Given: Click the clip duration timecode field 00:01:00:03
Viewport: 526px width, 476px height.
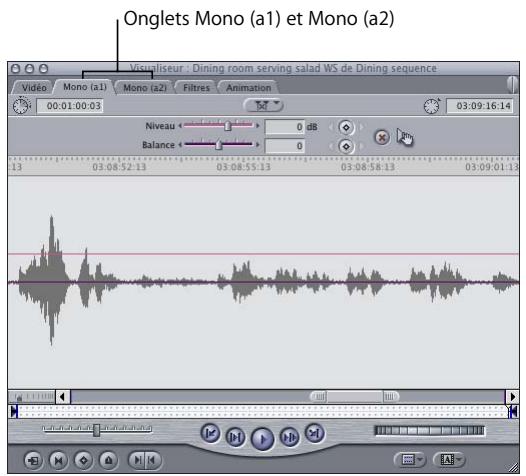Looking at the screenshot, I should coord(70,106).
